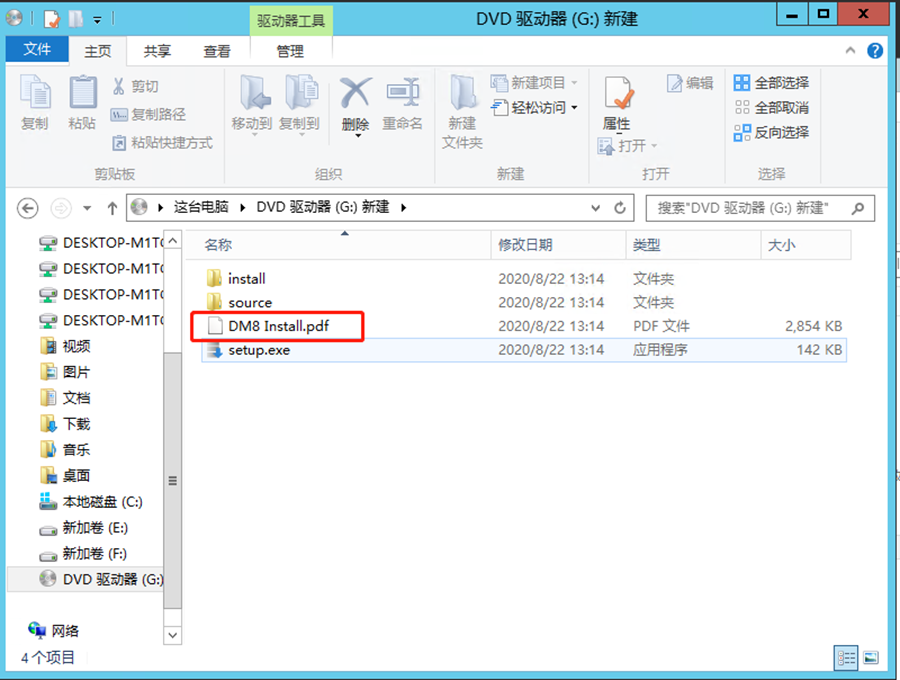The height and width of the screenshot is (680, 900).
Task: Refresh the current folder view
Action: (620, 208)
